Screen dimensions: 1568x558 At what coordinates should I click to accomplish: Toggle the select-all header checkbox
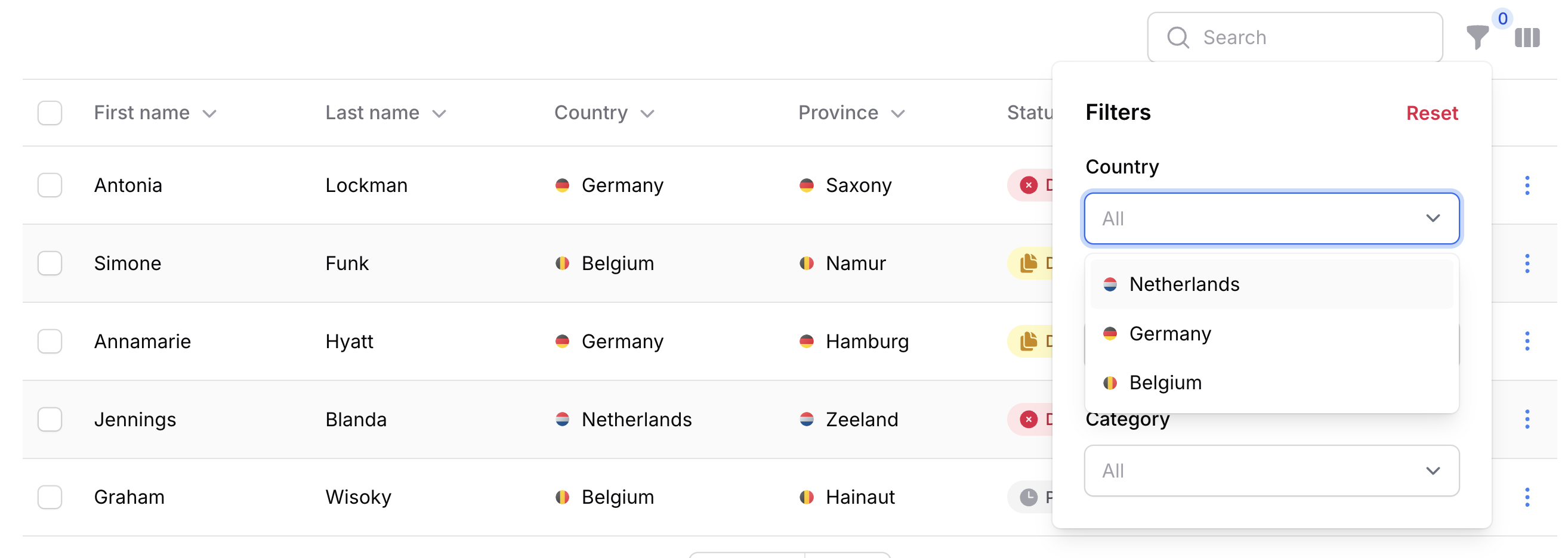click(x=50, y=113)
